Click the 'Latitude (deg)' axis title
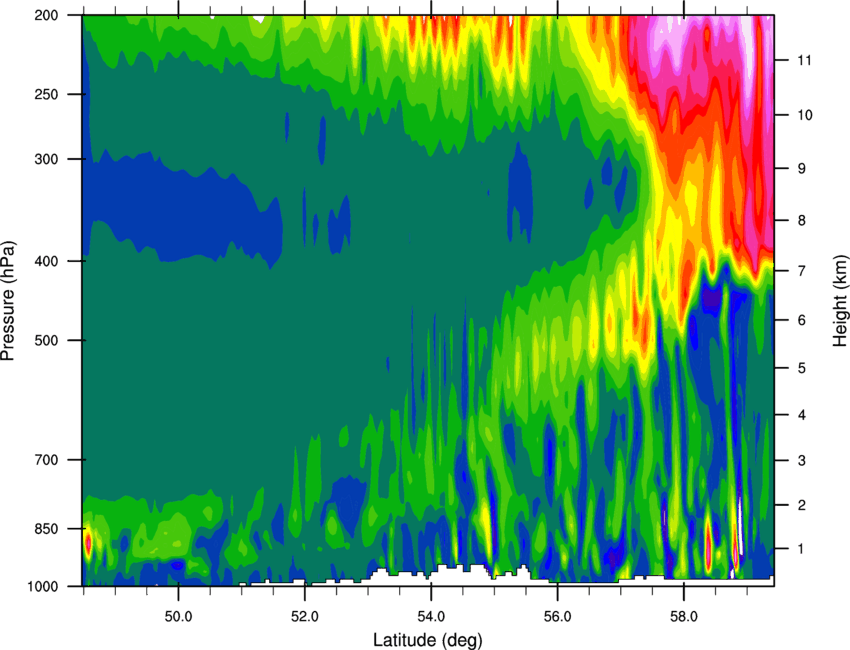Viewport: 850px width, 650px height. [x=428, y=640]
